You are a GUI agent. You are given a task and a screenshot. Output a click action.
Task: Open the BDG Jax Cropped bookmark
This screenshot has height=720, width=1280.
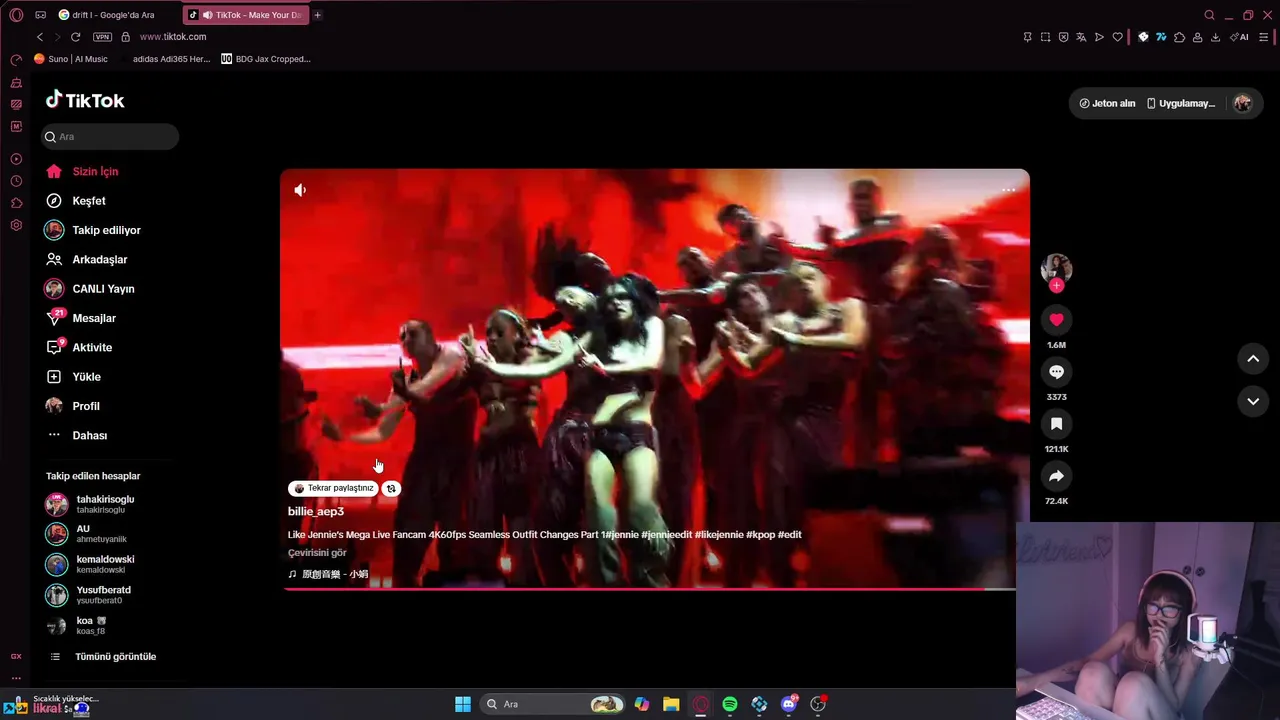pyautogui.click(x=266, y=59)
